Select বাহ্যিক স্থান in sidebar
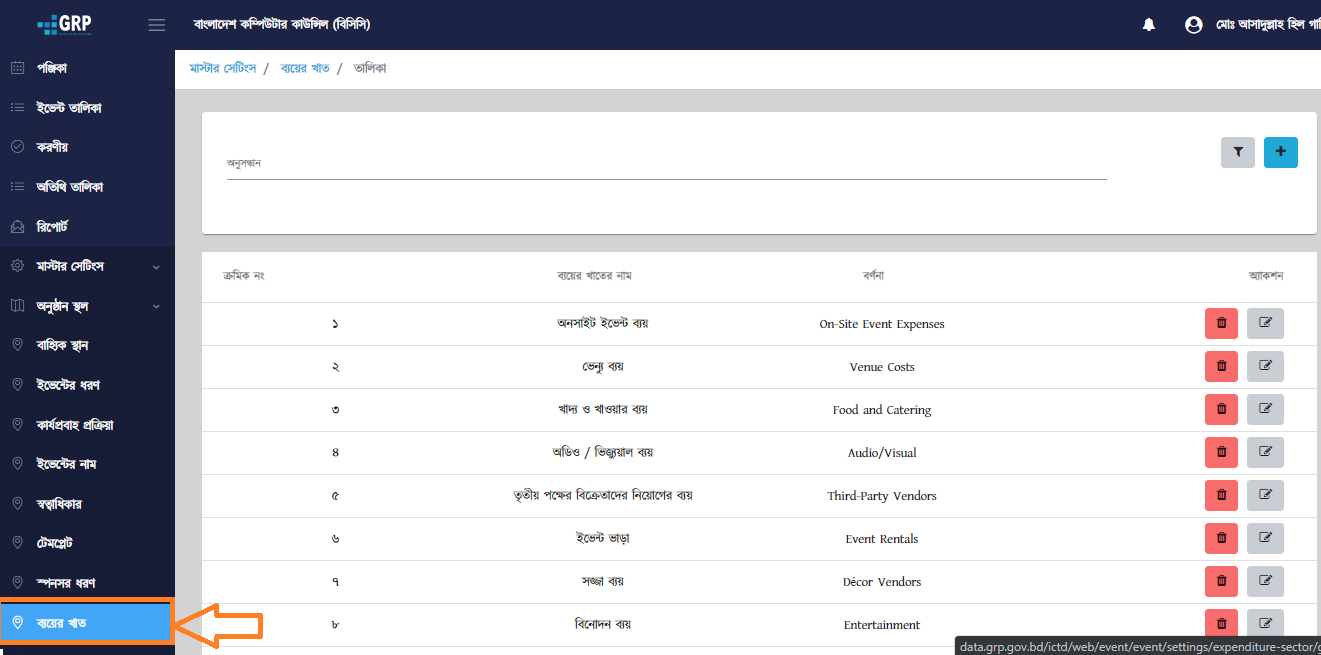 (87, 345)
